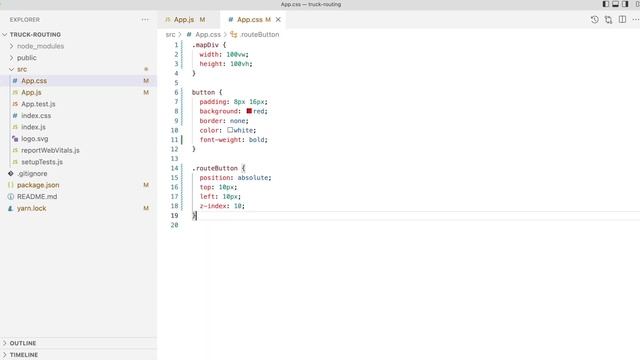Viewport: 640px width, 360px height.
Task: Click the package.json braces icon
Action: tap(11, 185)
